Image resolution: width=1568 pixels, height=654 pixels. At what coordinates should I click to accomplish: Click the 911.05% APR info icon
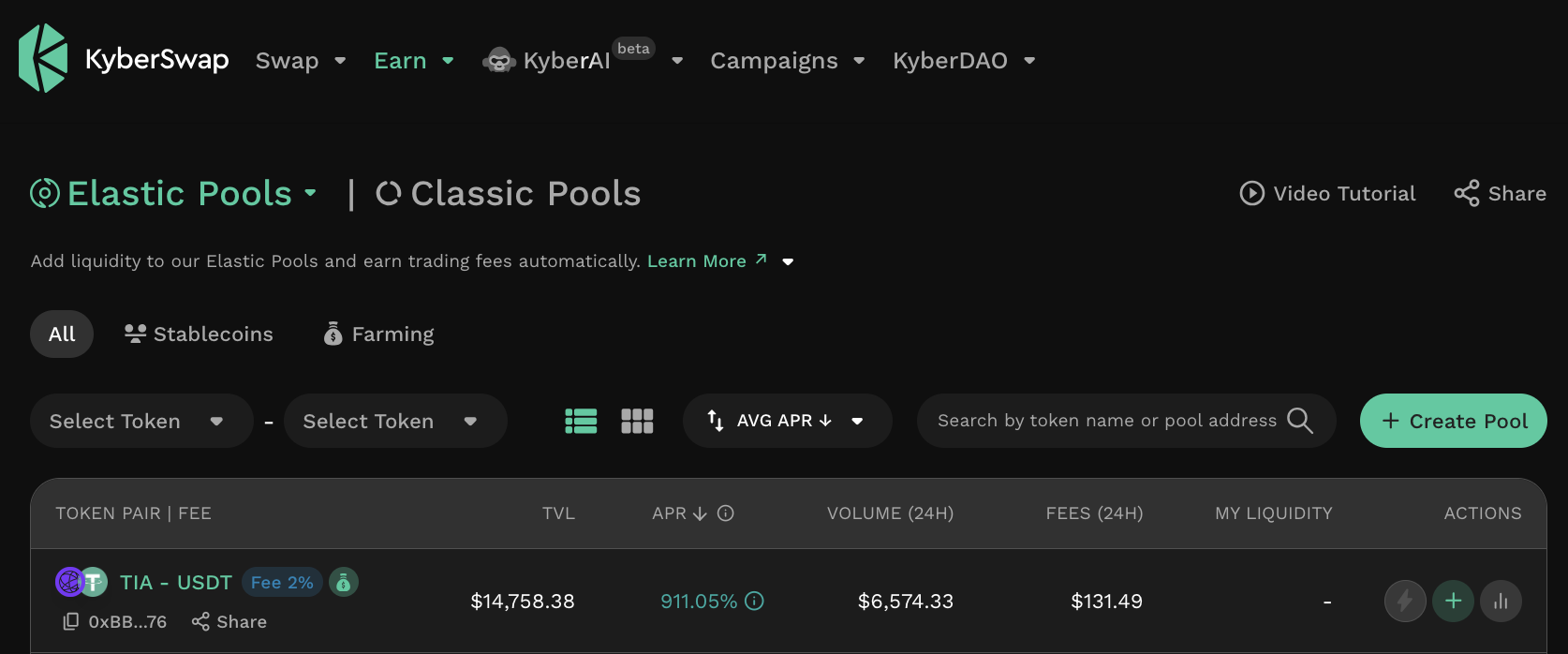[x=754, y=602]
